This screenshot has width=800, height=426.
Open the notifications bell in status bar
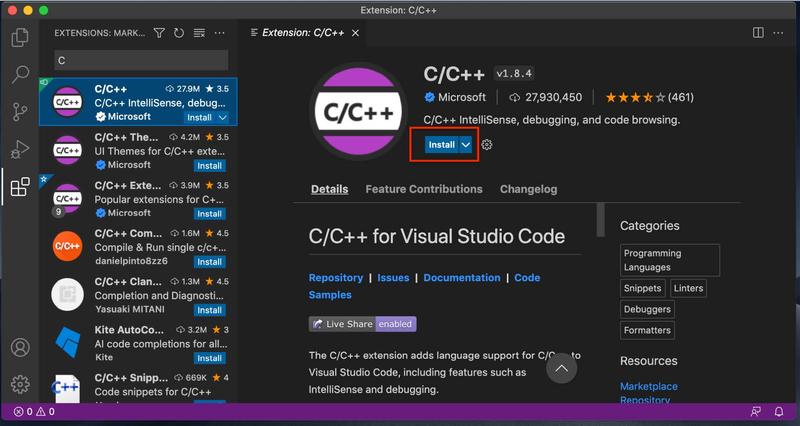(x=780, y=411)
